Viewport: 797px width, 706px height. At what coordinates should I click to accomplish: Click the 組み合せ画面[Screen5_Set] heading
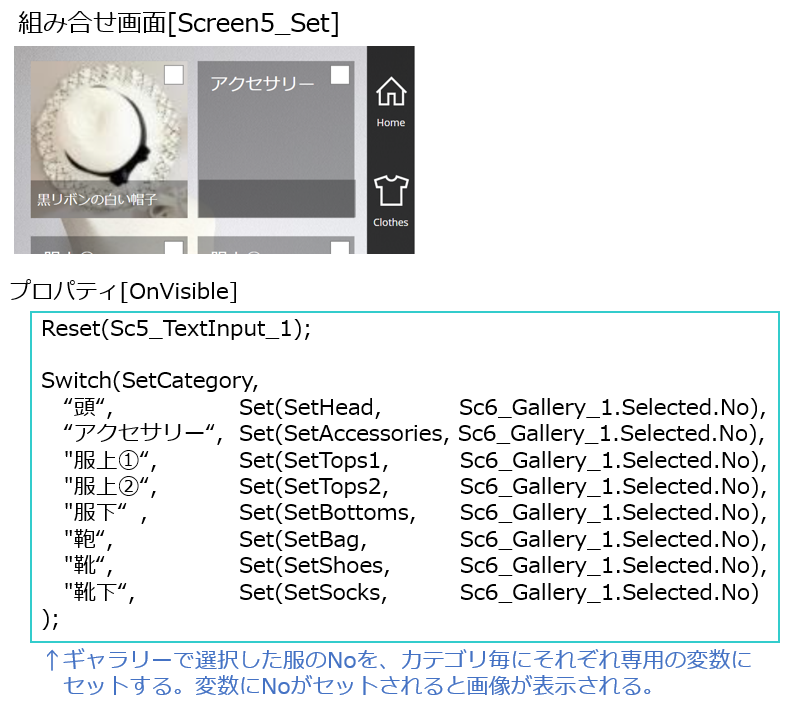point(178,23)
